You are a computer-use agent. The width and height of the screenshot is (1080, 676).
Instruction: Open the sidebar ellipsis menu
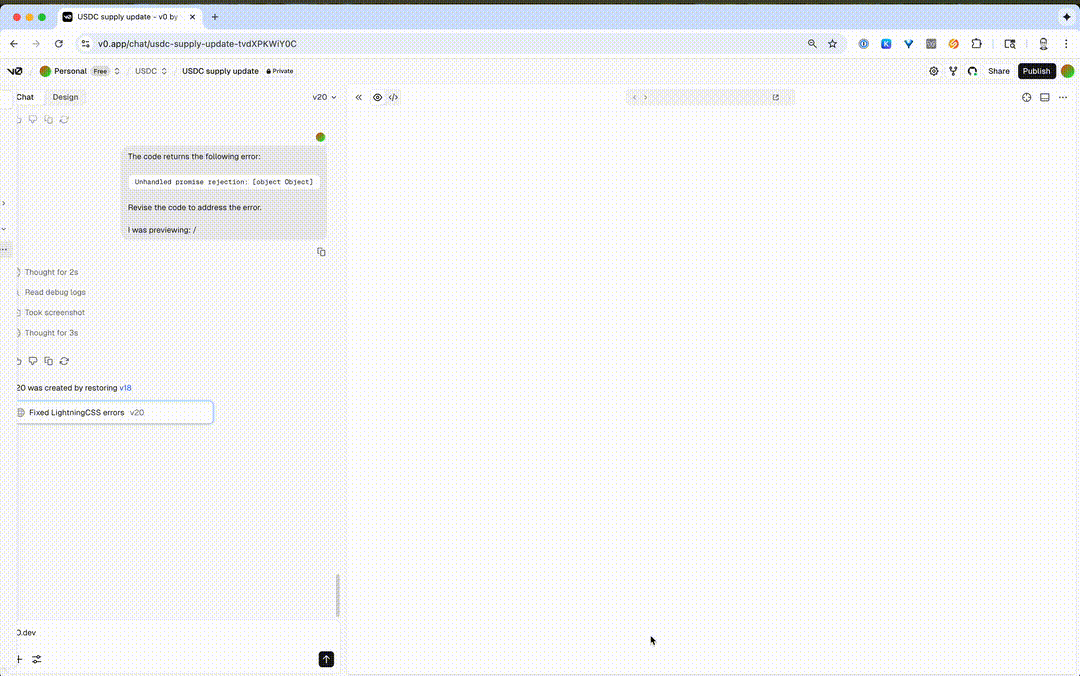4,249
